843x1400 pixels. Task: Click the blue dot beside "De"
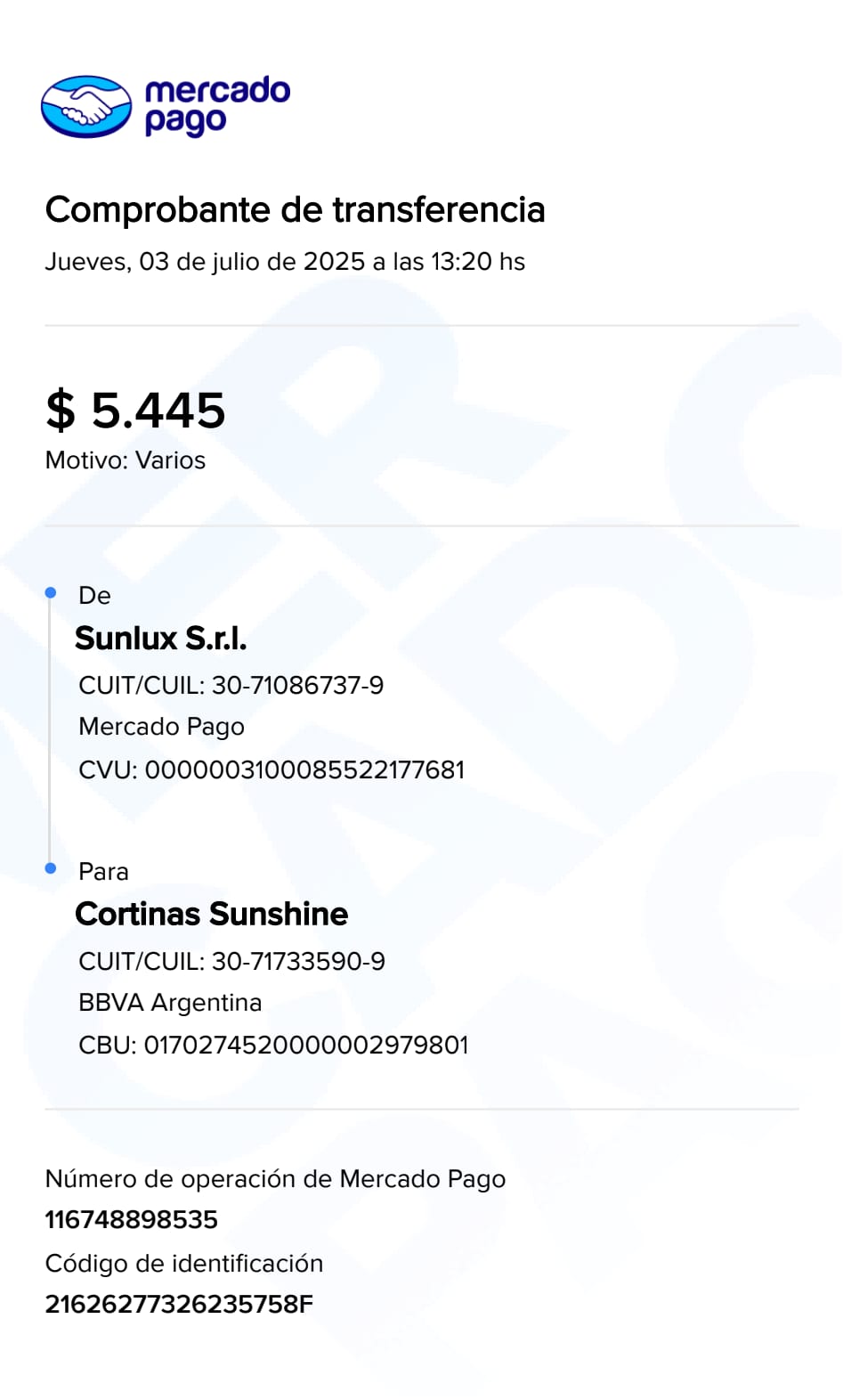[x=51, y=593]
